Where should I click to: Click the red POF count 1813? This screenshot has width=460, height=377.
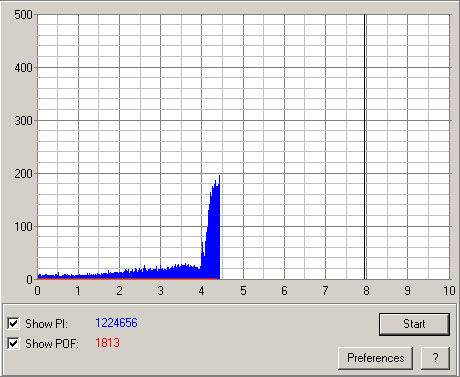click(x=107, y=343)
